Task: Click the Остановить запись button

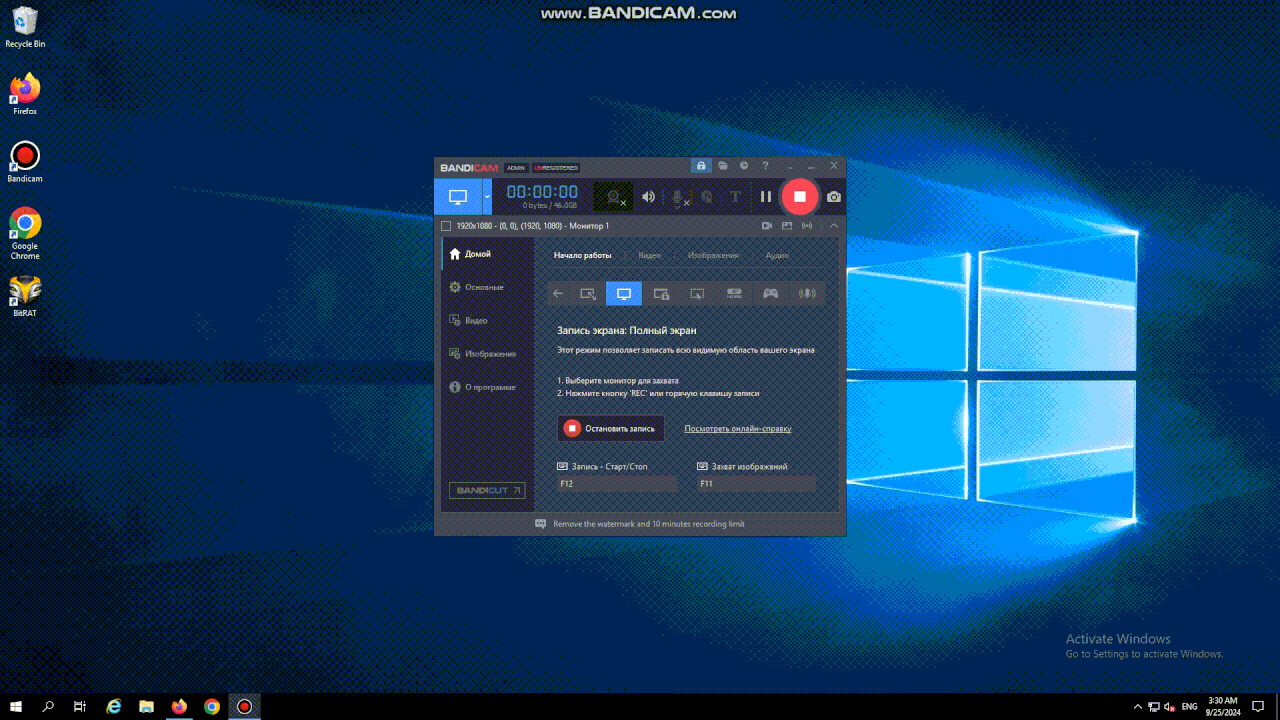Action: tap(611, 428)
